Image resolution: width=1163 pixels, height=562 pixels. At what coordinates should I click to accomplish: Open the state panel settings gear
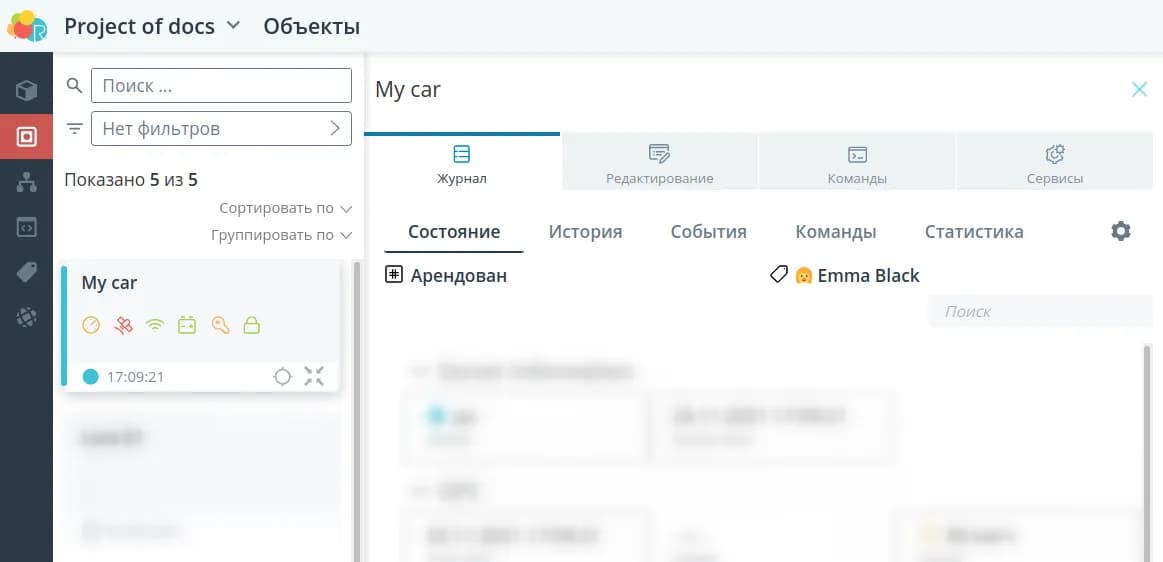tap(1121, 232)
